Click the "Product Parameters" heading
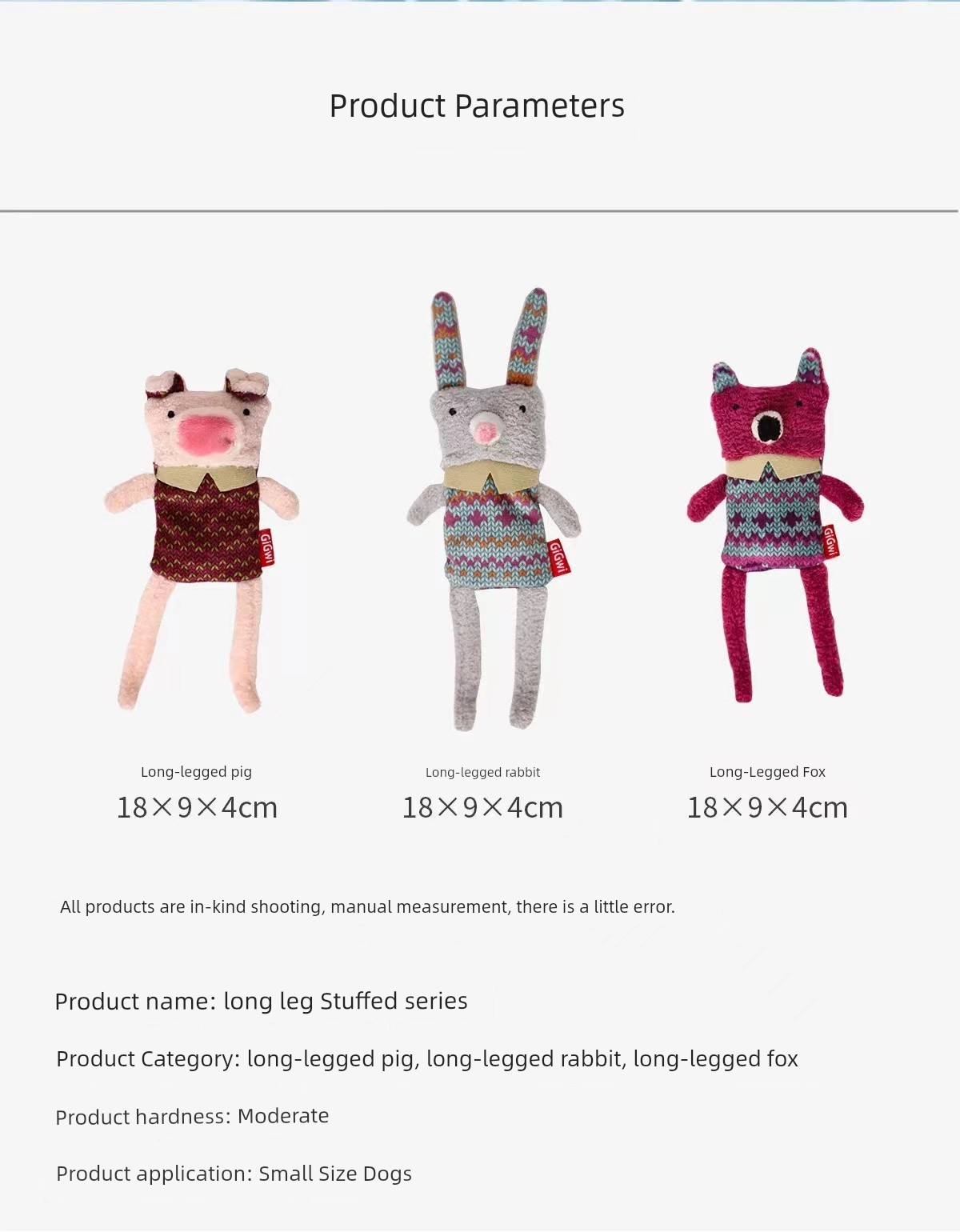 pos(477,106)
